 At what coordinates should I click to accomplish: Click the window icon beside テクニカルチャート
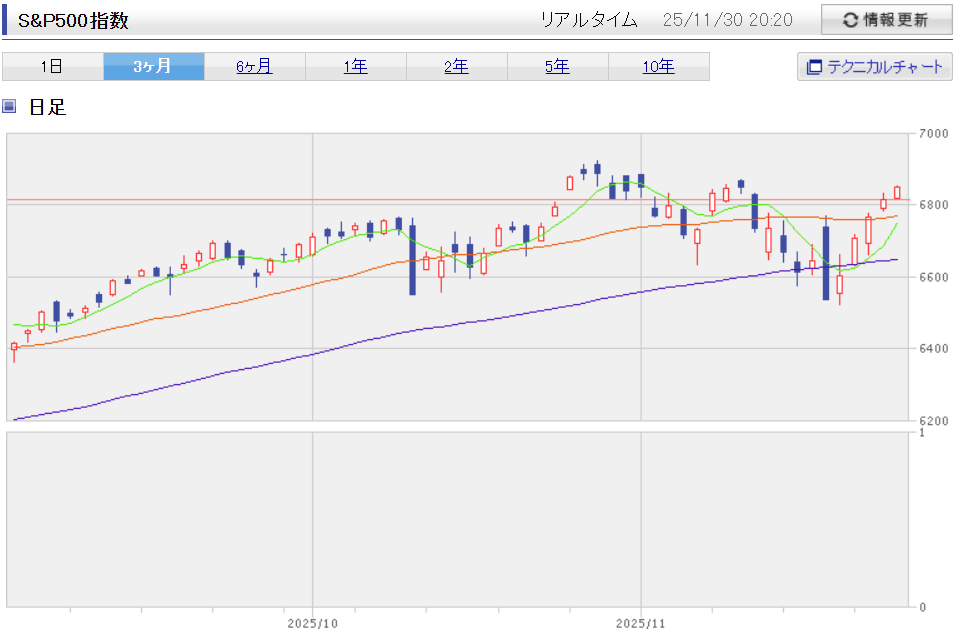[x=814, y=67]
